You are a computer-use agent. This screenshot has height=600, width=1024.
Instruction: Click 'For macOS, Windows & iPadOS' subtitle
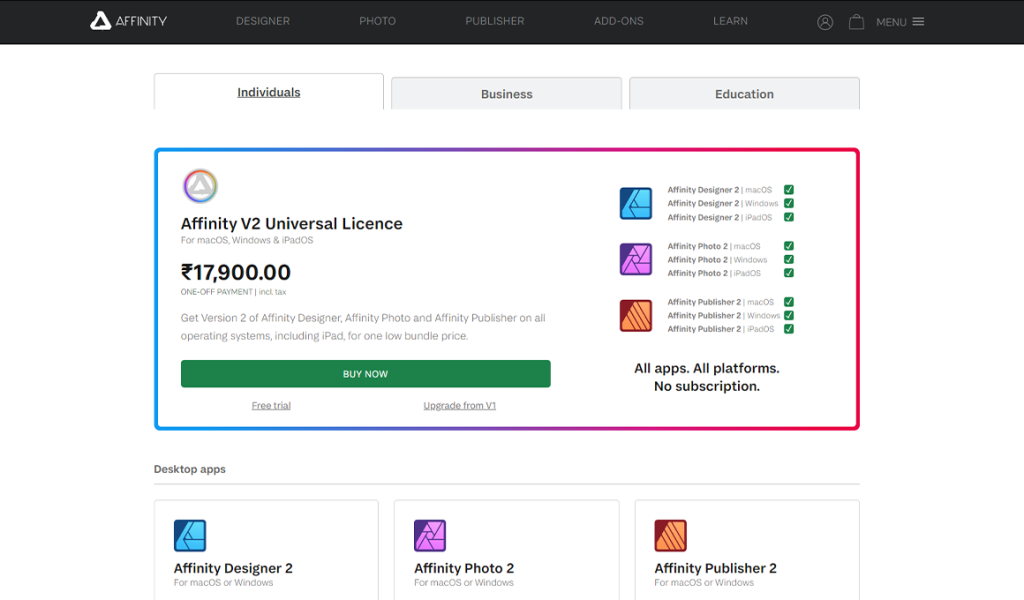coord(247,240)
